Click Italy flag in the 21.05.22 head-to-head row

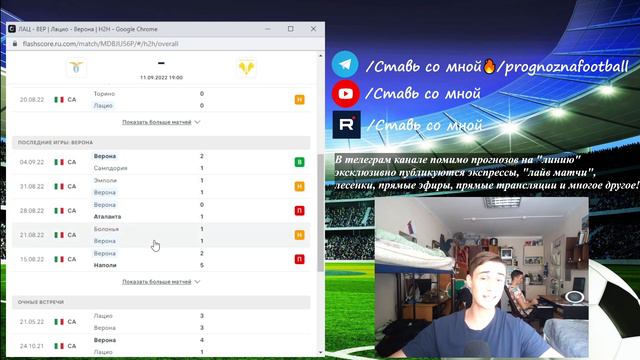[59, 322]
